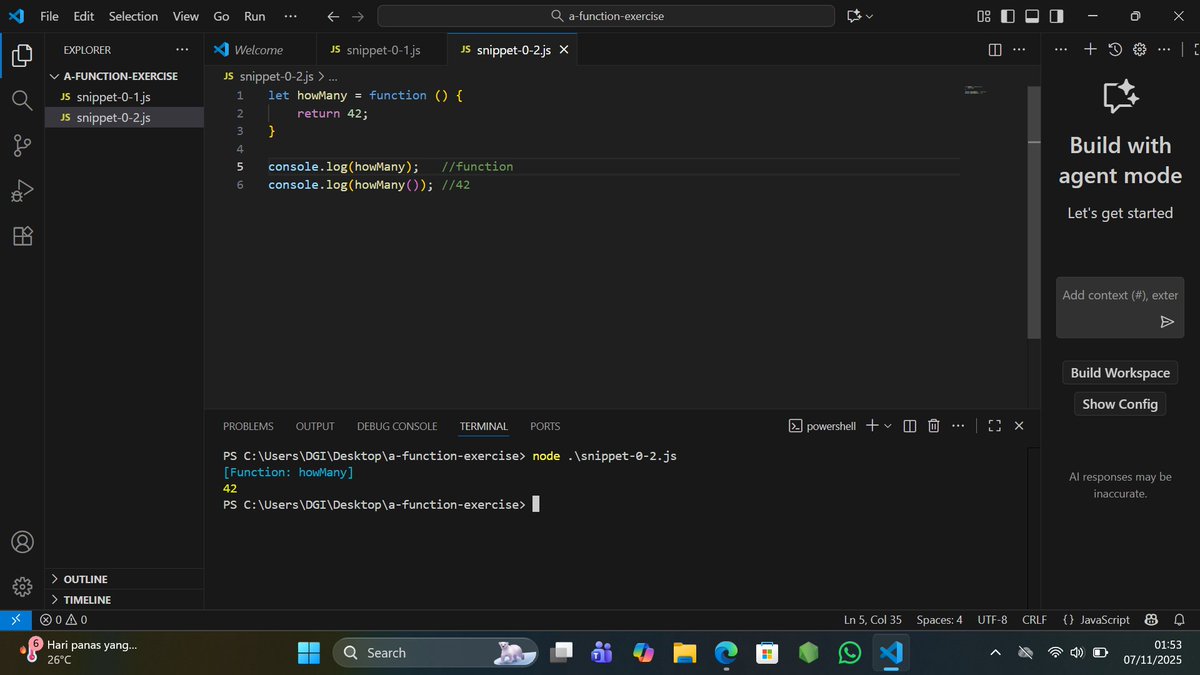This screenshot has height=675, width=1200.
Task: Maximize the panel using the expand icon
Action: (x=994, y=425)
